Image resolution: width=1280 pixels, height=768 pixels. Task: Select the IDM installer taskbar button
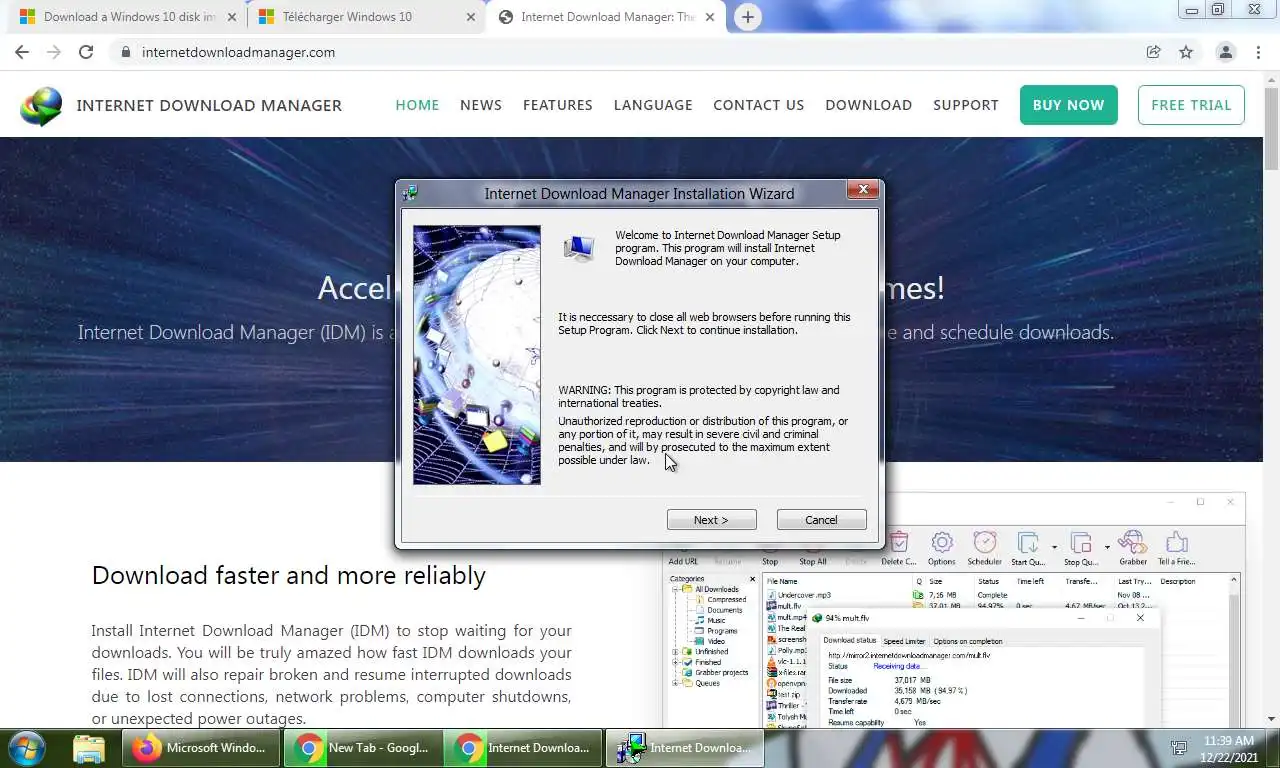(x=685, y=748)
